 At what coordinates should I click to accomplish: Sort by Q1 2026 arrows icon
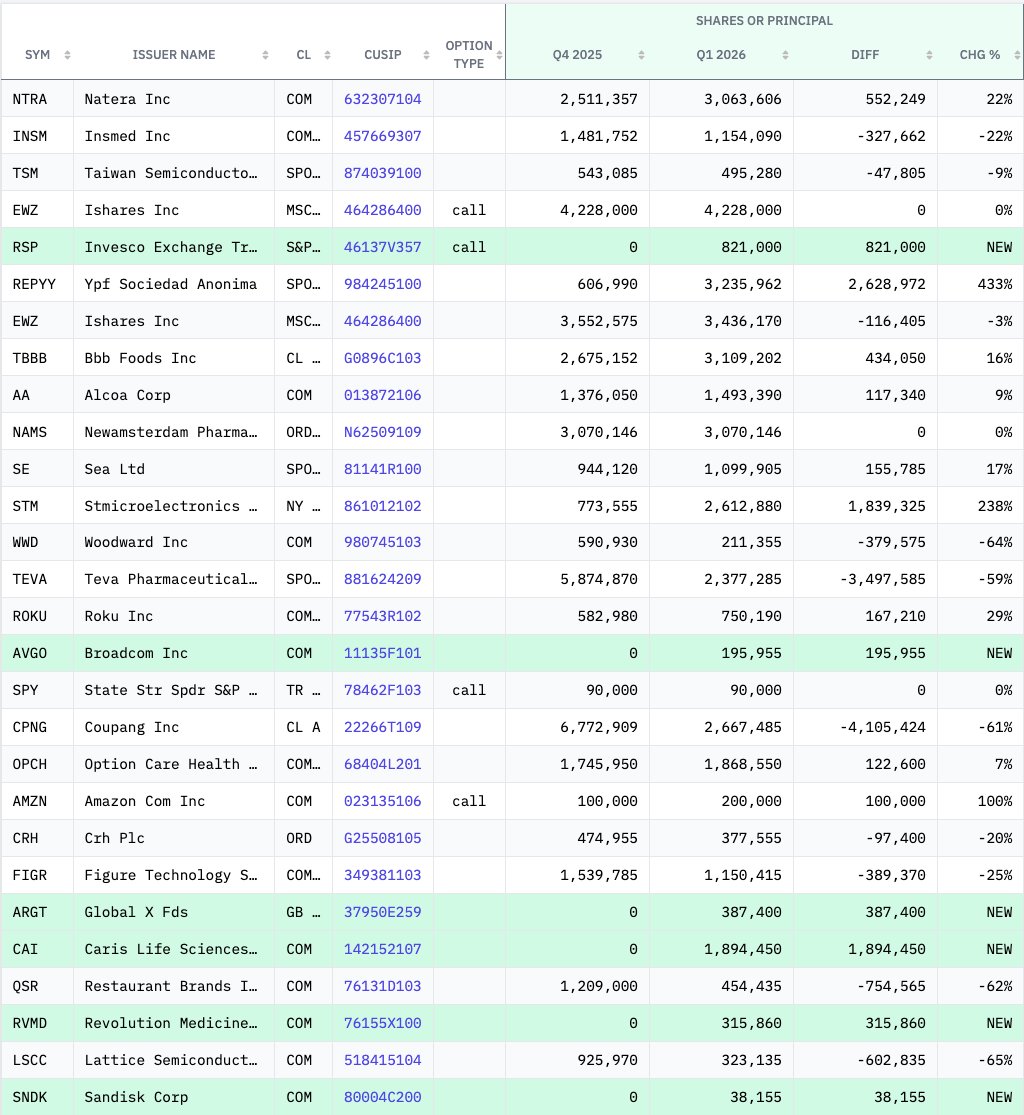tap(785, 55)
